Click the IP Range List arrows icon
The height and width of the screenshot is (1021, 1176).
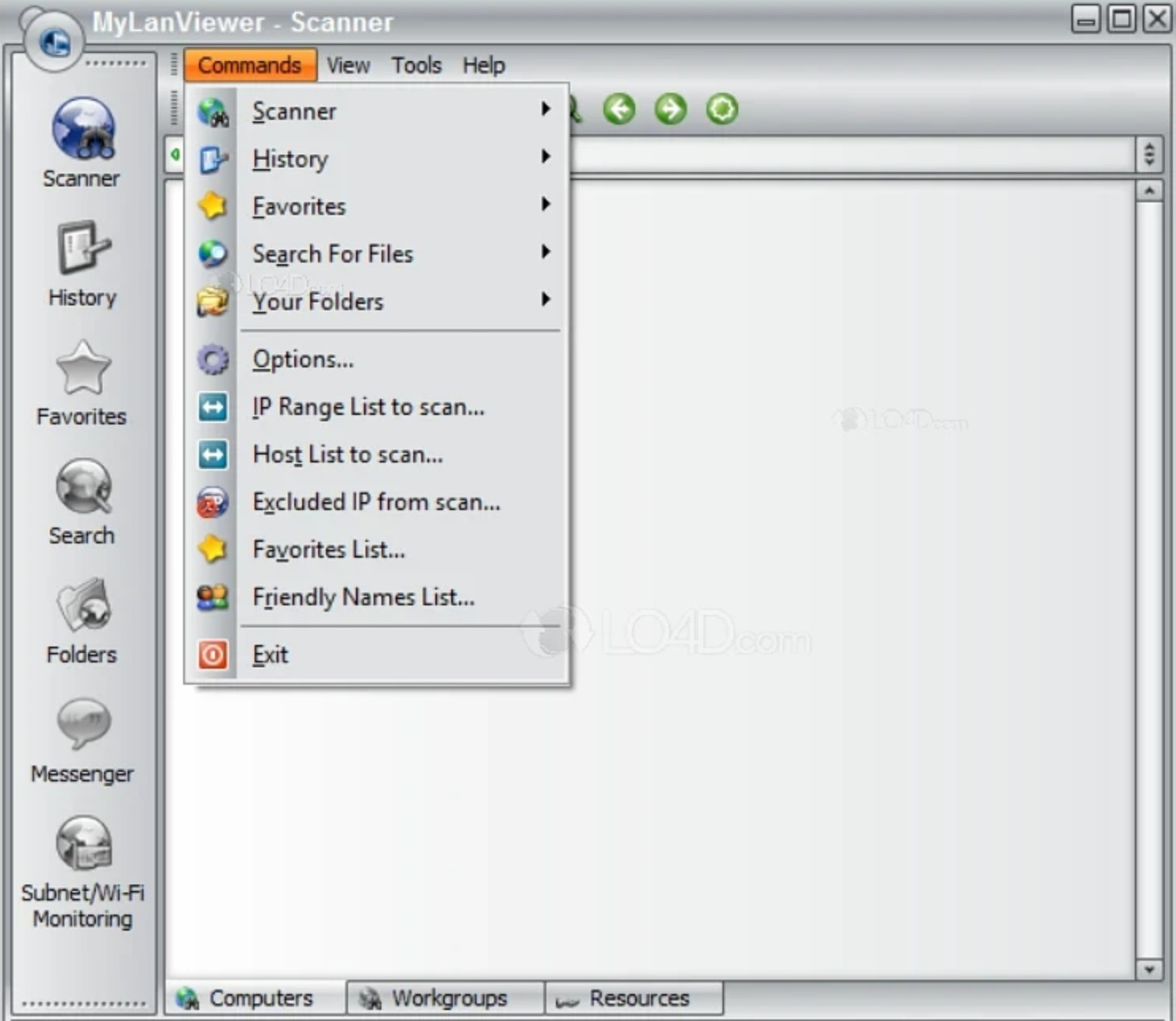click(213, 407)
